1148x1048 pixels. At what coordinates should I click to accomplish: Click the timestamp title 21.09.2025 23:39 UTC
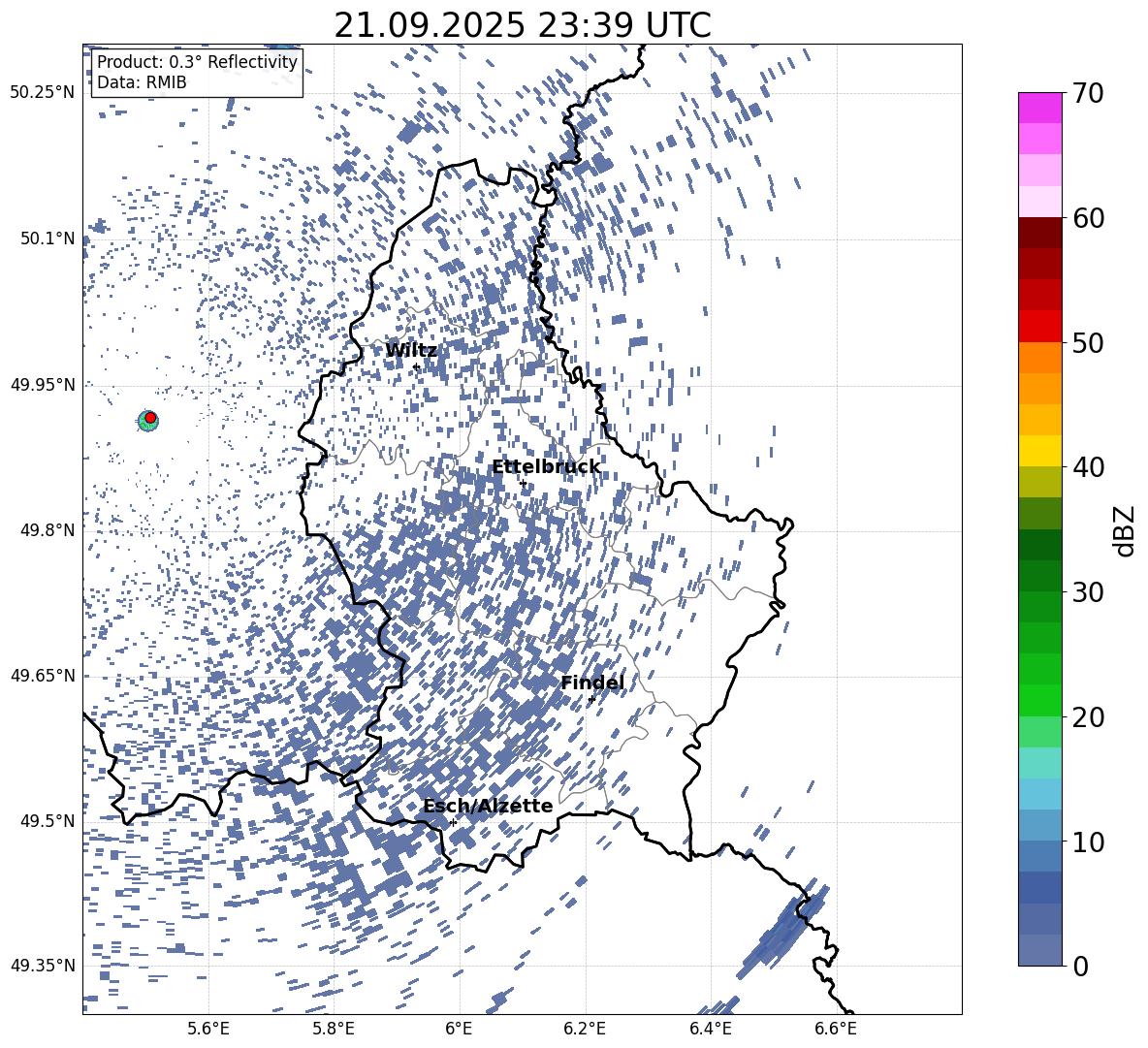click(523, 25)
